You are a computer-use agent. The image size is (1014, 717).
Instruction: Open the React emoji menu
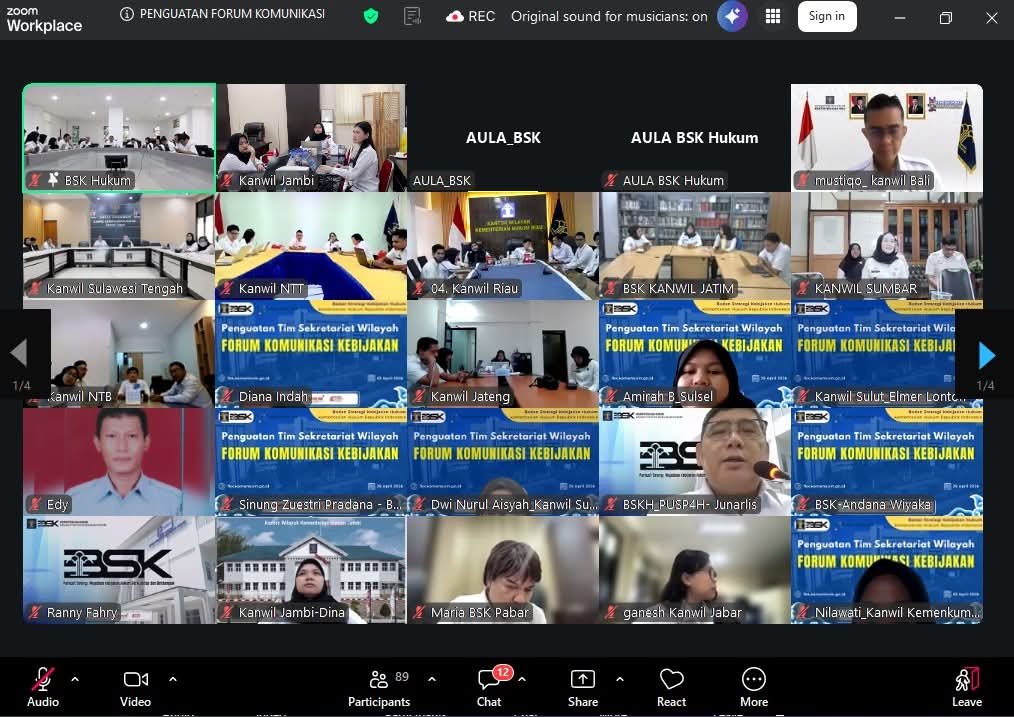pyautogui.click(x=671, y=687)
